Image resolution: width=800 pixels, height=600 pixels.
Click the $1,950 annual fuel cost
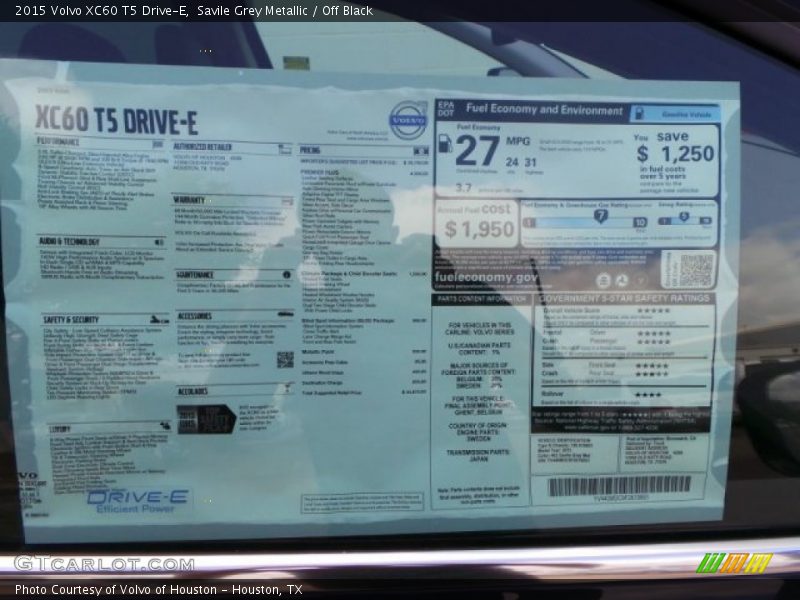point(479,229)
